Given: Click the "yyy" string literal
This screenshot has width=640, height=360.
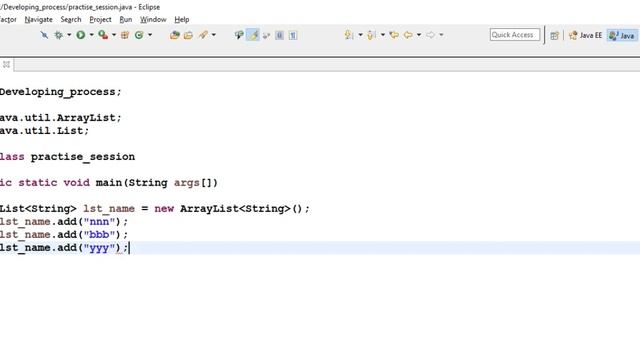Looking at the screenshot, I should click(x=99, y=248).
